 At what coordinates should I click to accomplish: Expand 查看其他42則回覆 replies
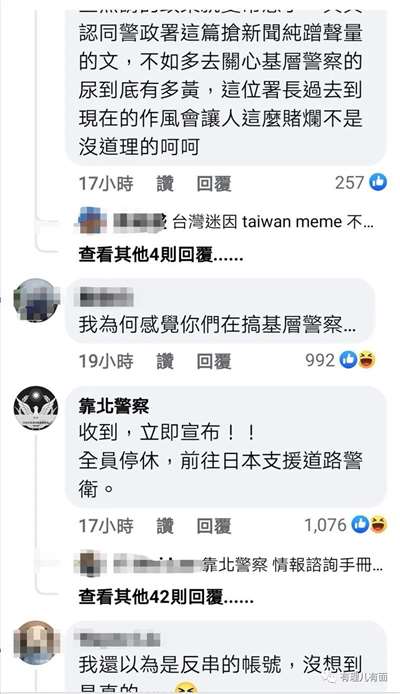tap(166, 597)
